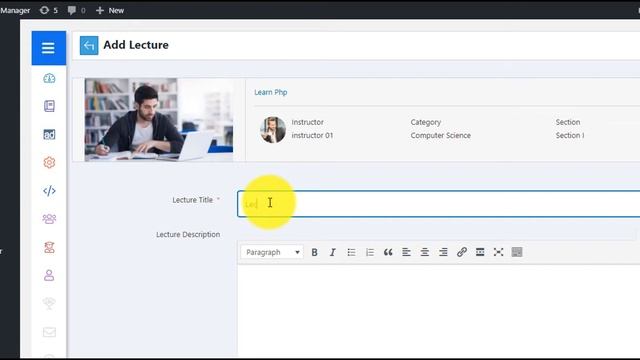This screenshot has width=640, height=360.
Task: Click the 'Section I' text
Action: [569, 135]
